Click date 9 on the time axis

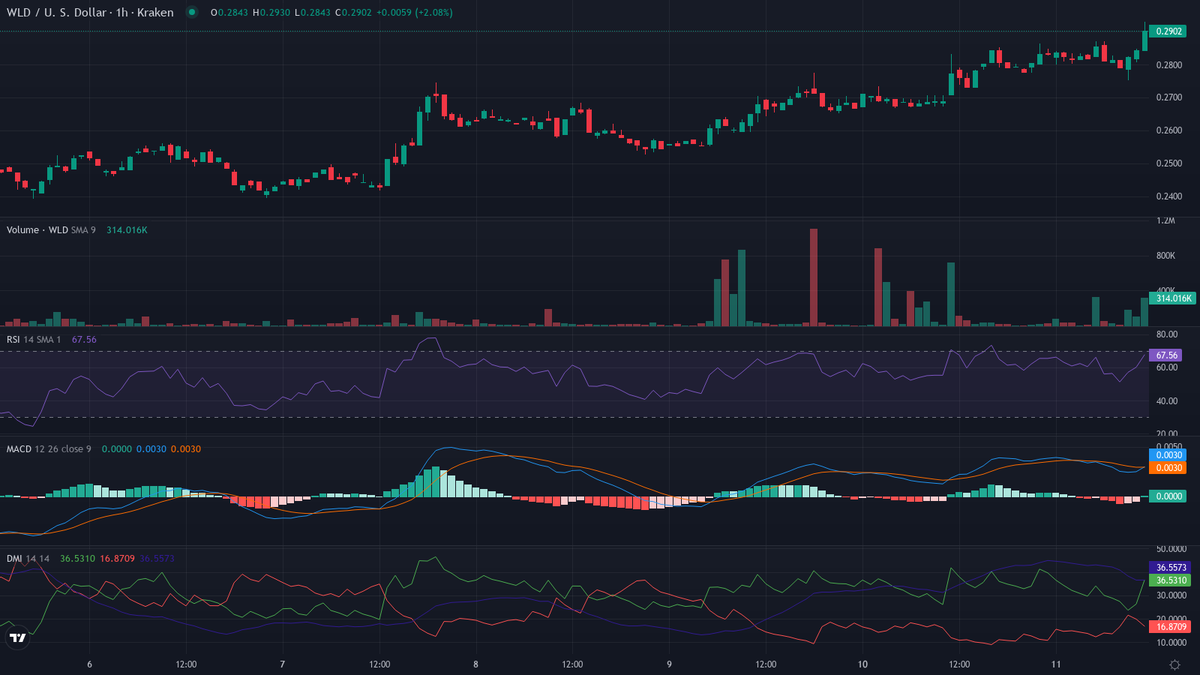(x=669, y=664)
